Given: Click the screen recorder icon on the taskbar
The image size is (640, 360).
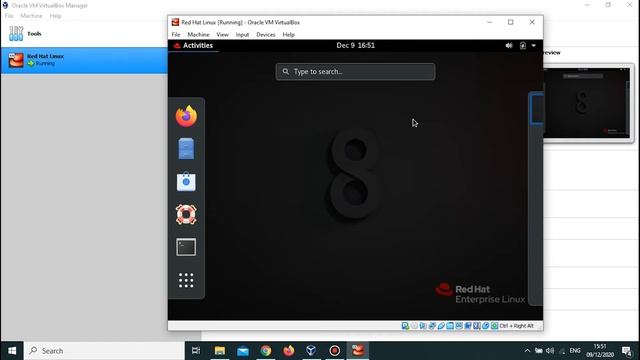Looking at the screenshot, I should click(334, 351).
